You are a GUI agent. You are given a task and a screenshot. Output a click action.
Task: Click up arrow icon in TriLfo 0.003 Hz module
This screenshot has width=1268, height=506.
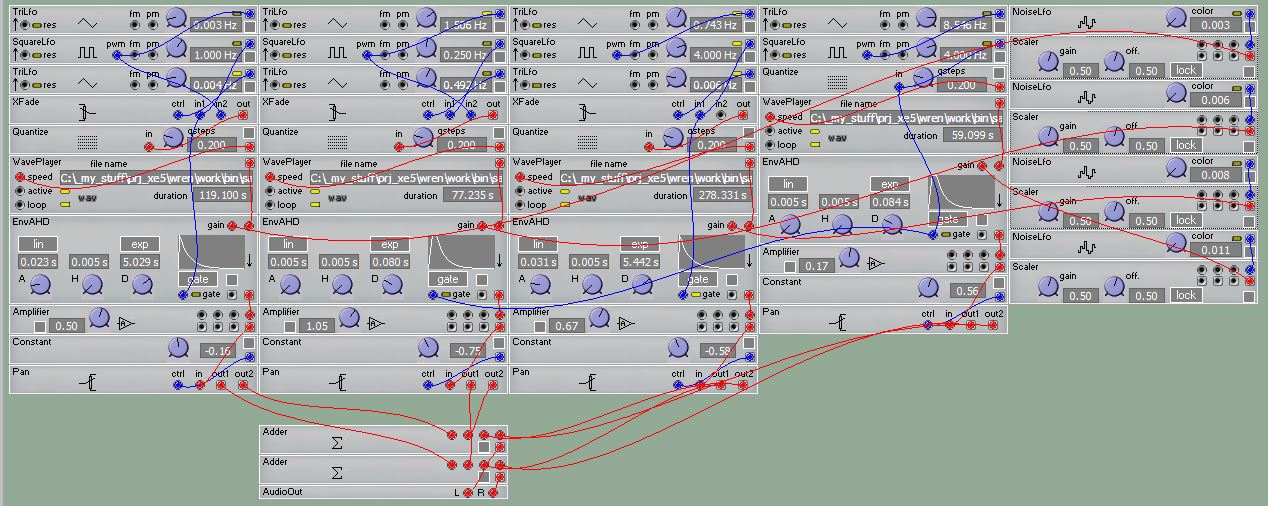click(16, 25)
